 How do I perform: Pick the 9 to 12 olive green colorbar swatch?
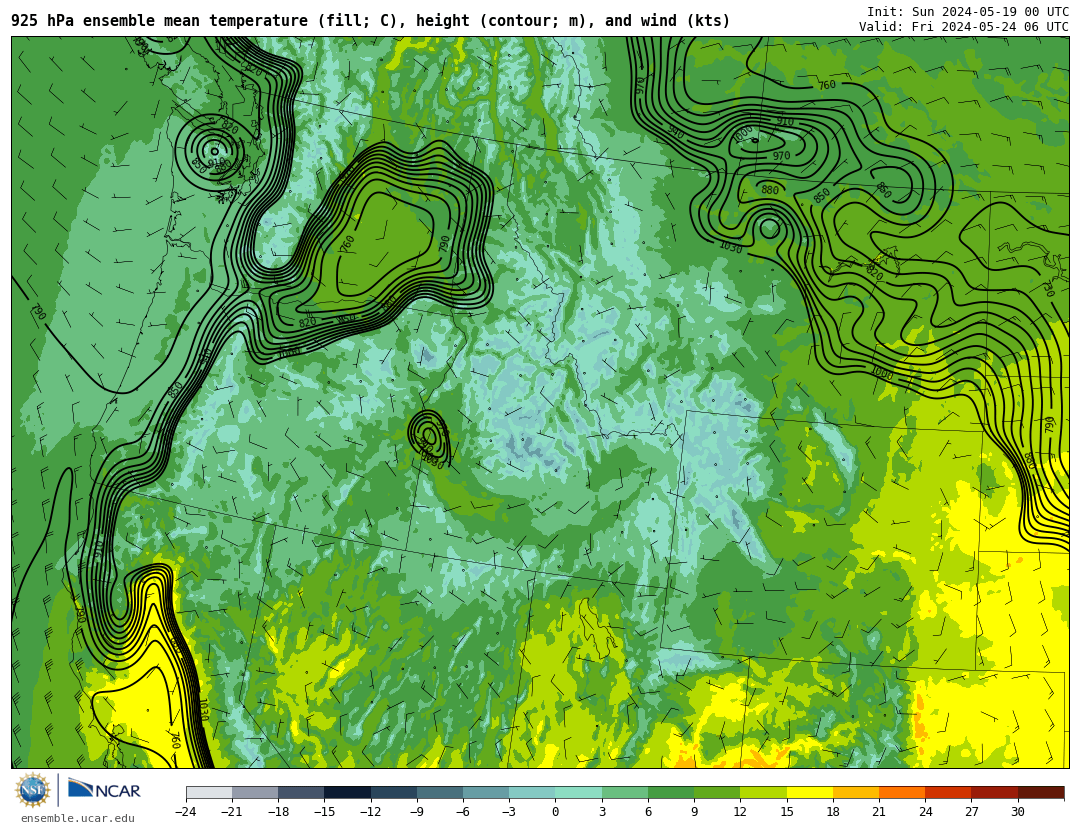[717, 792]
